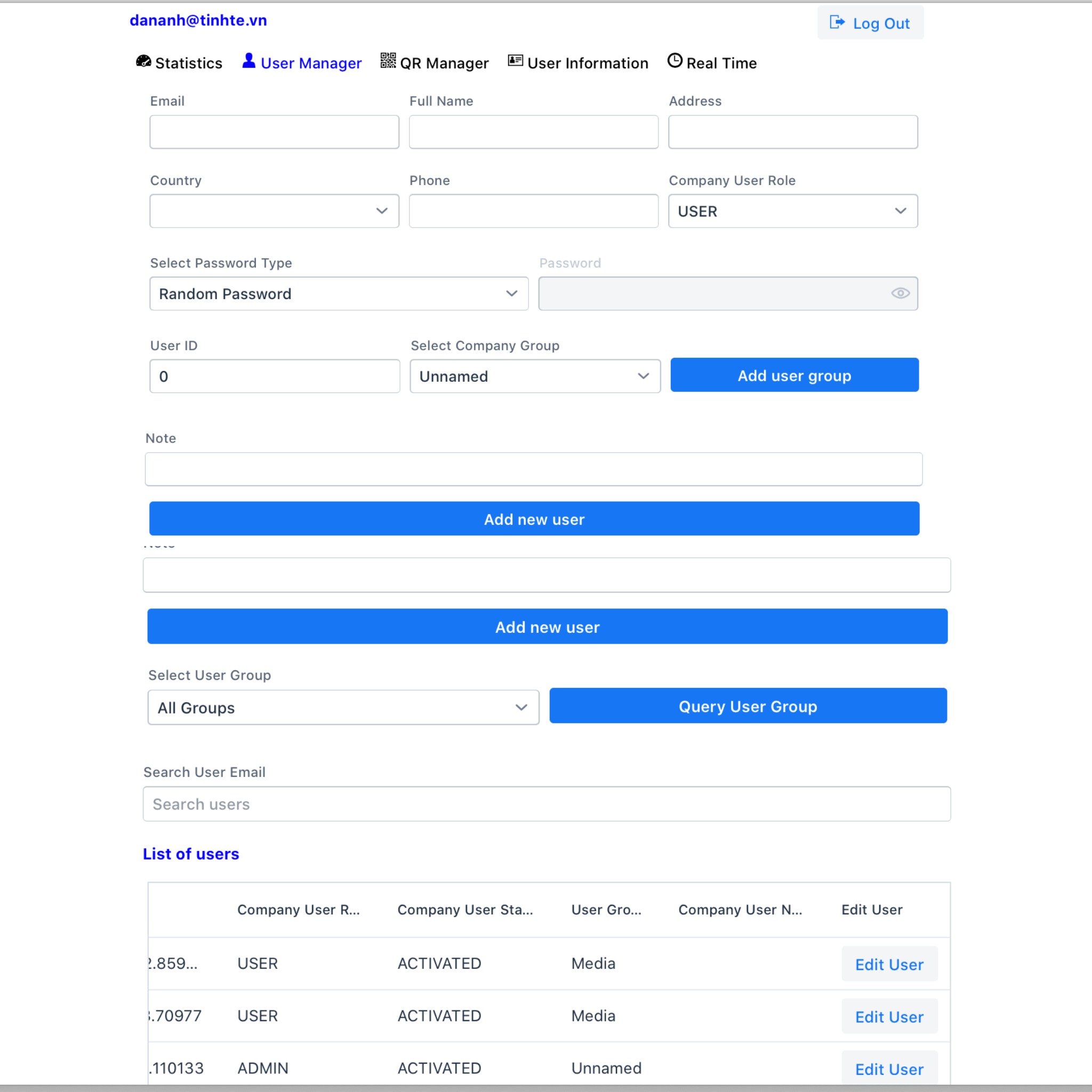
Task: Switch to the QR Manager tab
Action: tap(444, 63)
